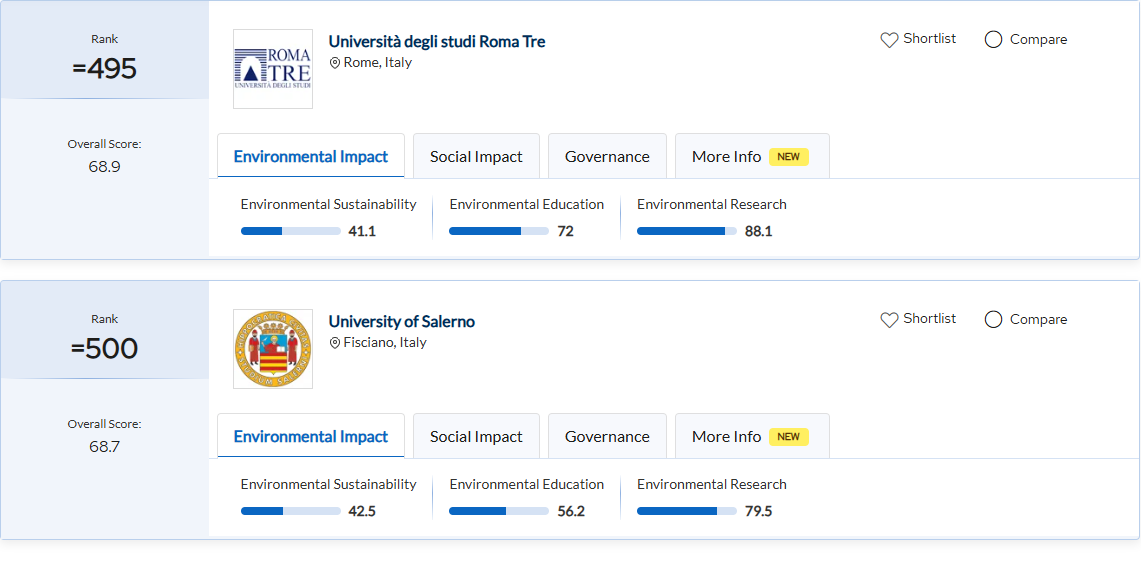Click the NEW badge on Salerno More Info
Screen dimensions: 1141x565
coord(788,437)
